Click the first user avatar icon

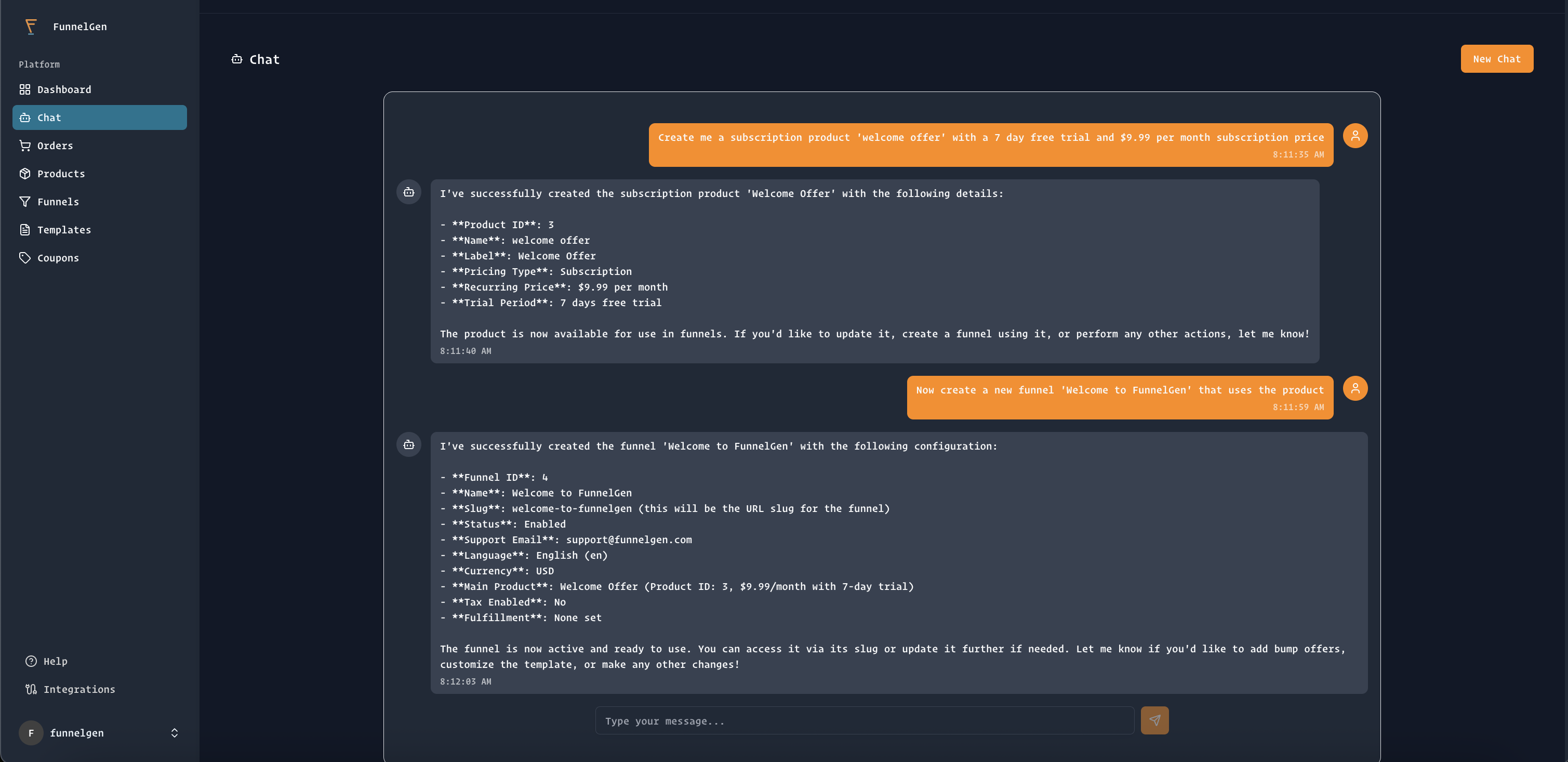click(x=1355, y=136)
